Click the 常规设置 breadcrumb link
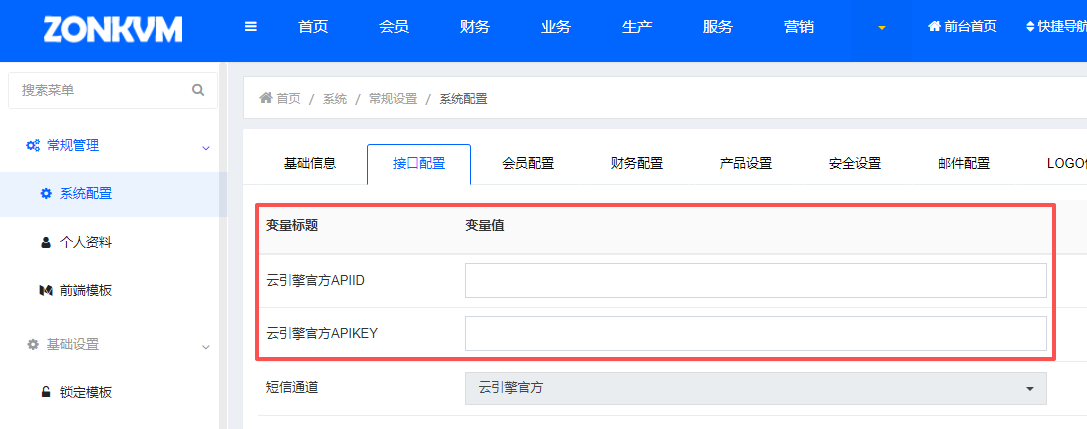The image size is (1087, 429). click(x=393, y=98)
